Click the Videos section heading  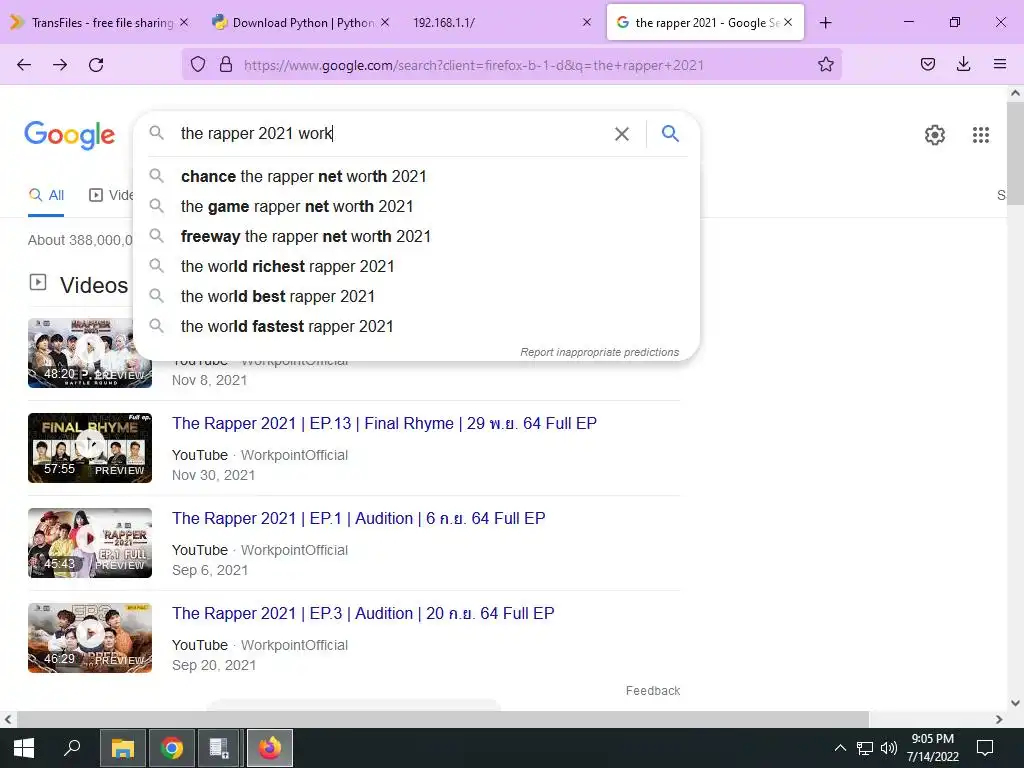point(94,285)
